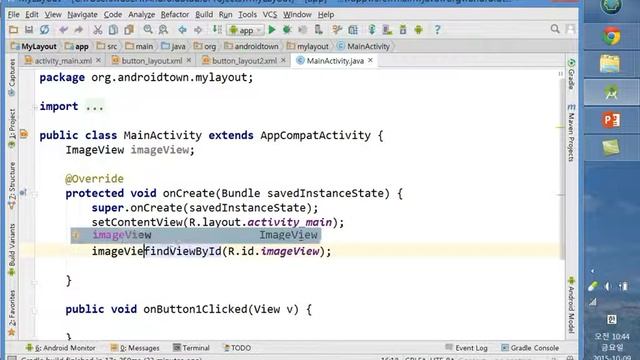Navigate Forward with the right arrow icon
Screen dimensions: 640x360
198,30
